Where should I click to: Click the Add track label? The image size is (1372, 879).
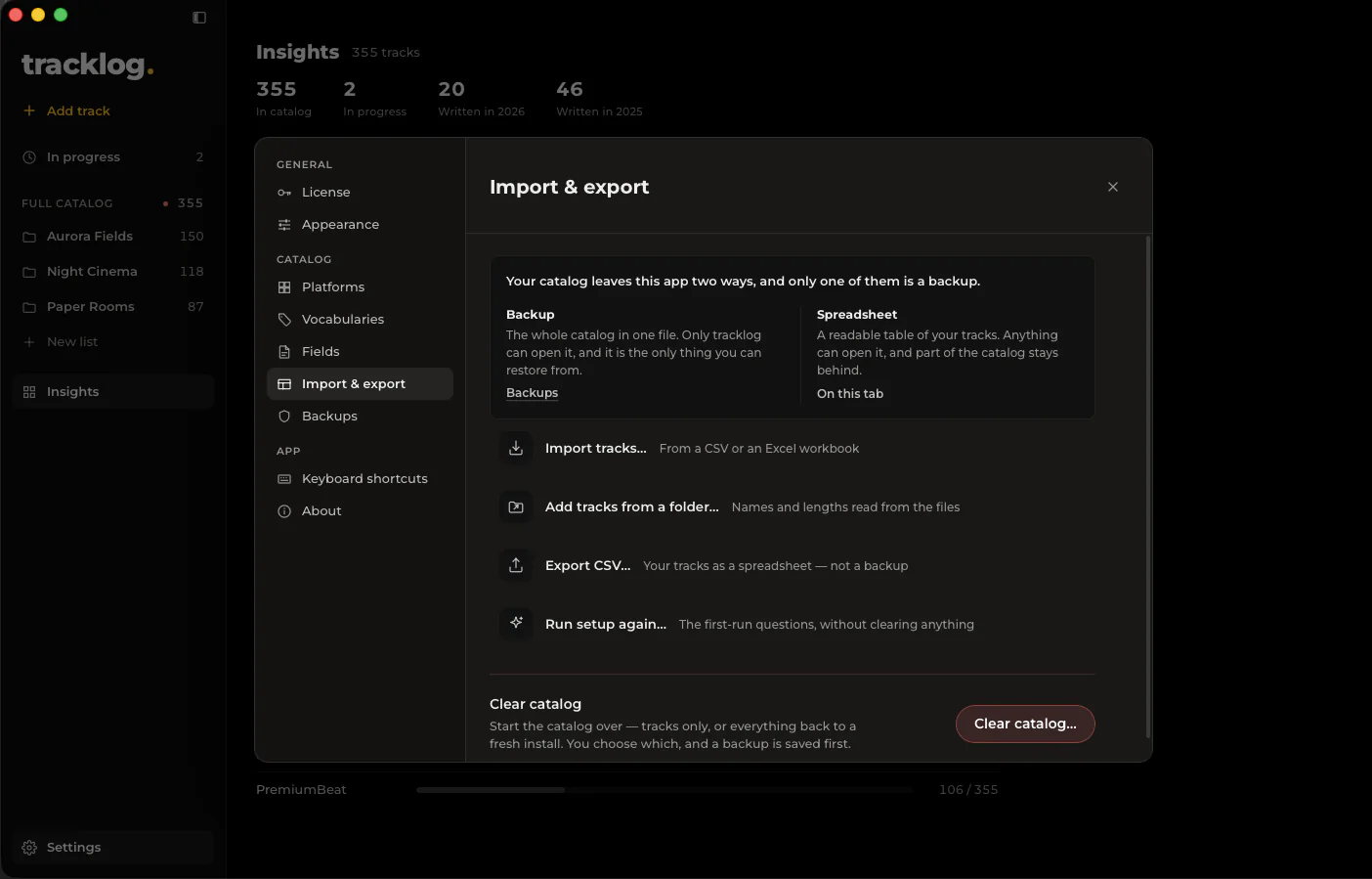point(78,111)
